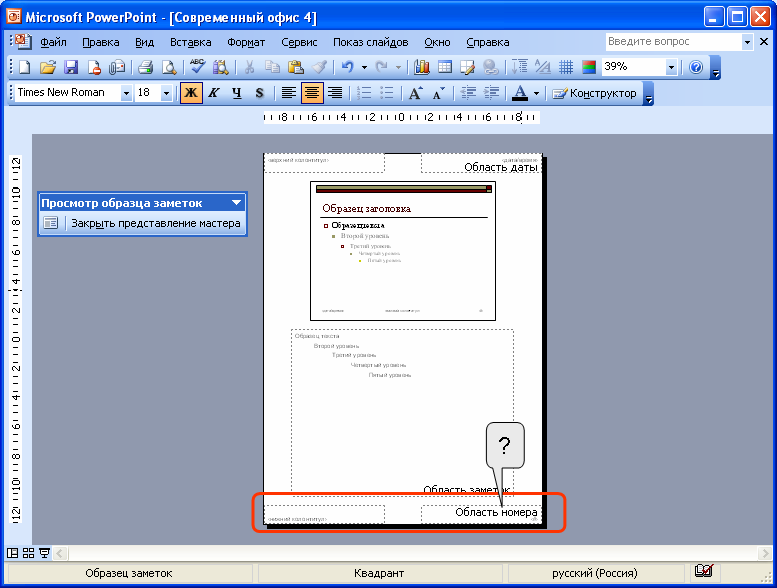Open the Сервис menu

[299, 42]
